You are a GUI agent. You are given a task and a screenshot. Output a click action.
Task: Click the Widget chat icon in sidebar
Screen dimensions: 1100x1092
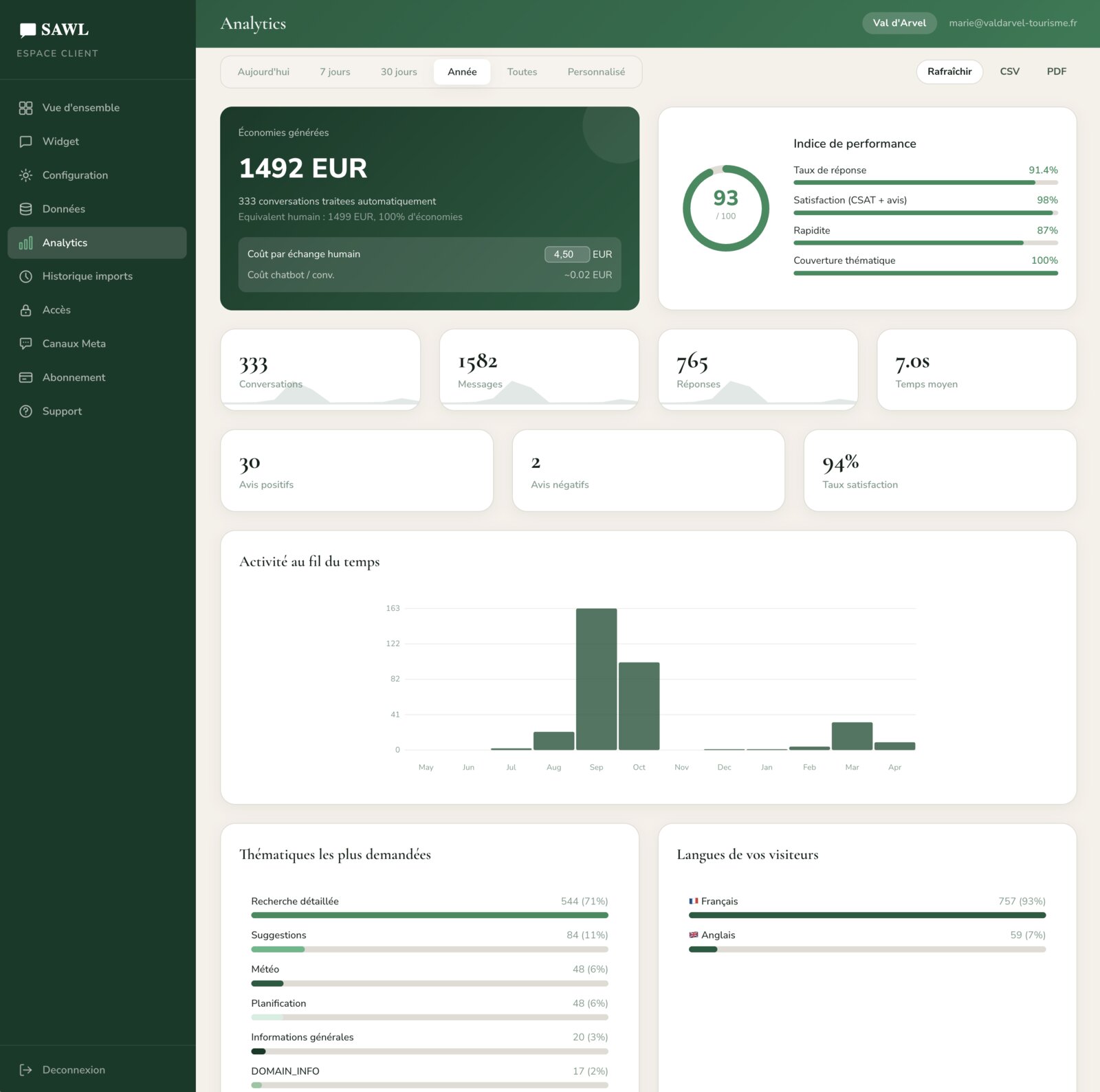(25, 142)
